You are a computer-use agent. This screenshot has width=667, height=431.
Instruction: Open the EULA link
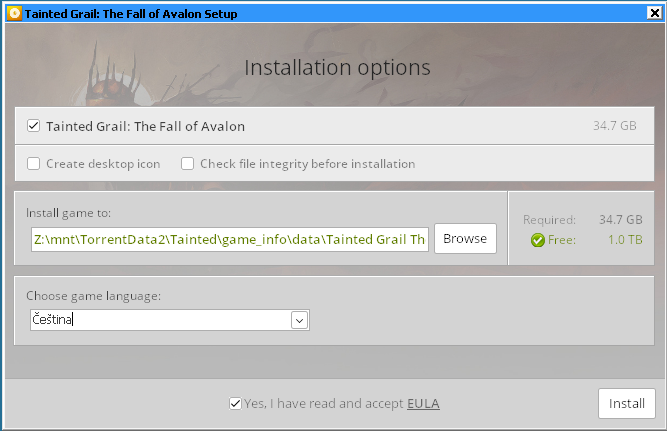(x=423, y=404)
